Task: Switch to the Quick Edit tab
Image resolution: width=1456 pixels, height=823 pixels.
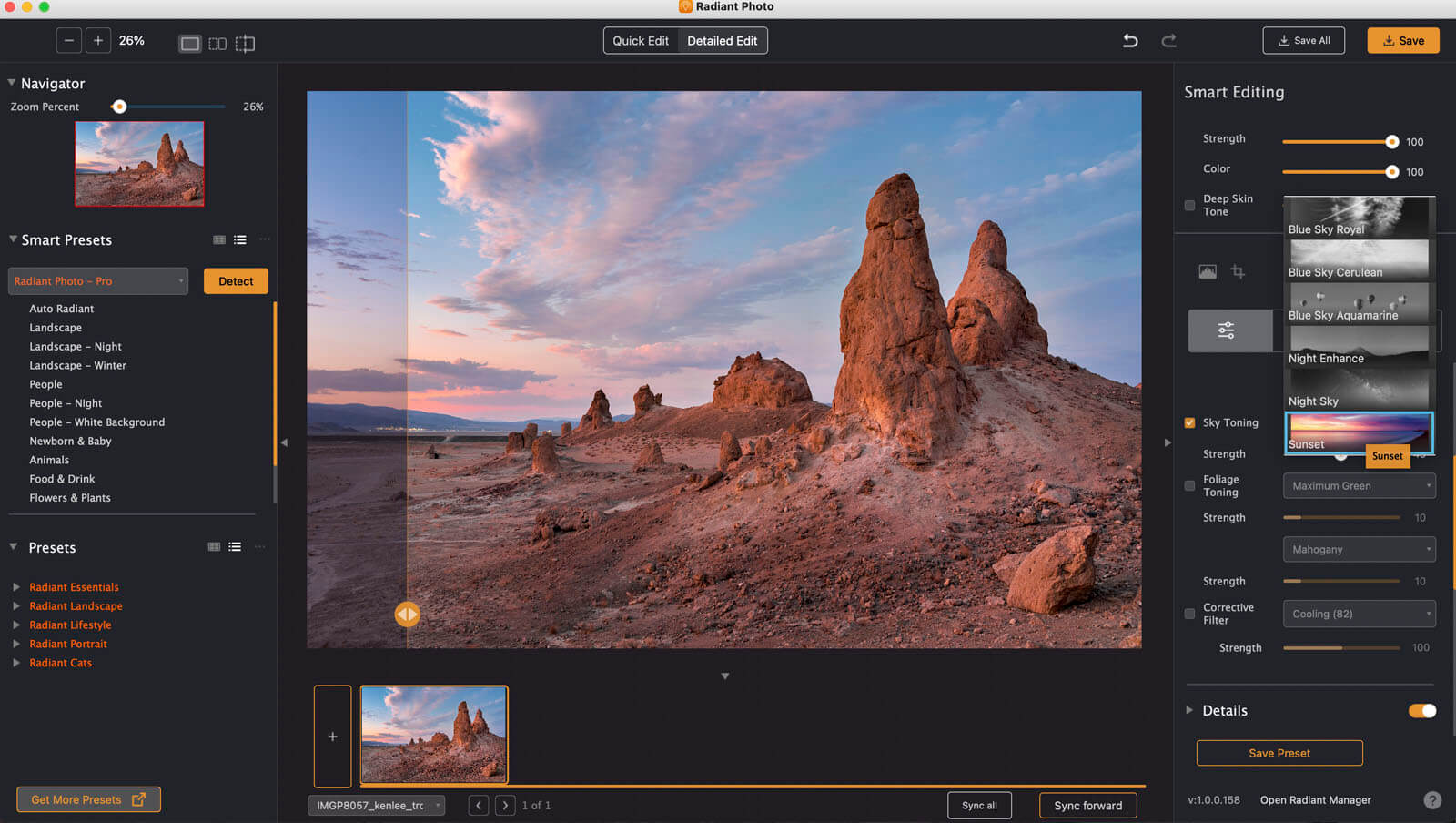Action: tap(641, 41)
